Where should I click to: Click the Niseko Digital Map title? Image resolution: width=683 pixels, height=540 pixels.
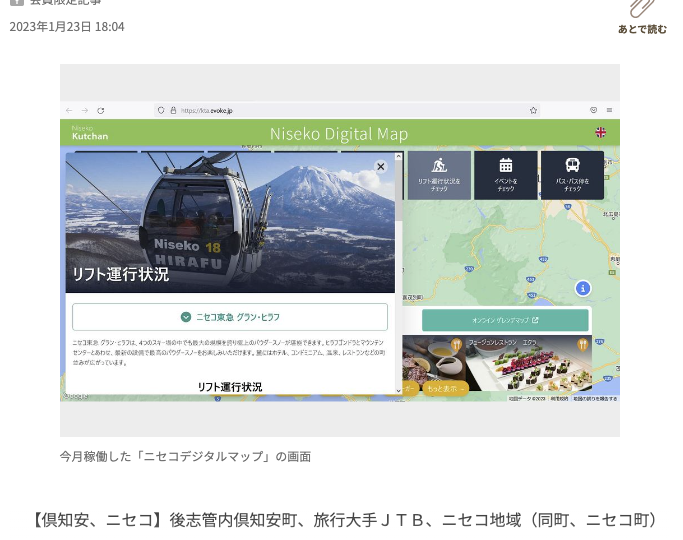pyautogui.click(x=339, y=134)
